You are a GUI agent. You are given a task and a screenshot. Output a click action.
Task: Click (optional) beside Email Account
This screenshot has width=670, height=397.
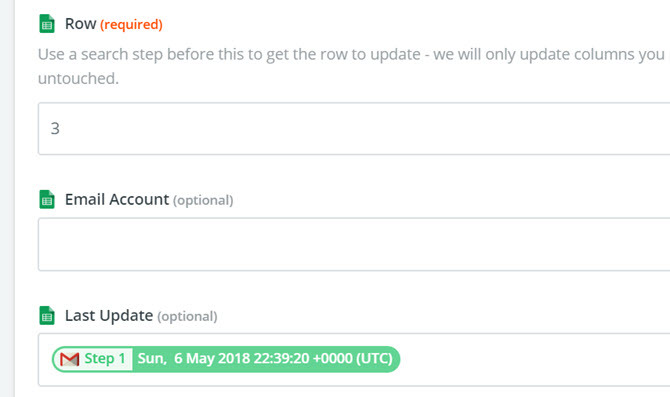(203, 200)
